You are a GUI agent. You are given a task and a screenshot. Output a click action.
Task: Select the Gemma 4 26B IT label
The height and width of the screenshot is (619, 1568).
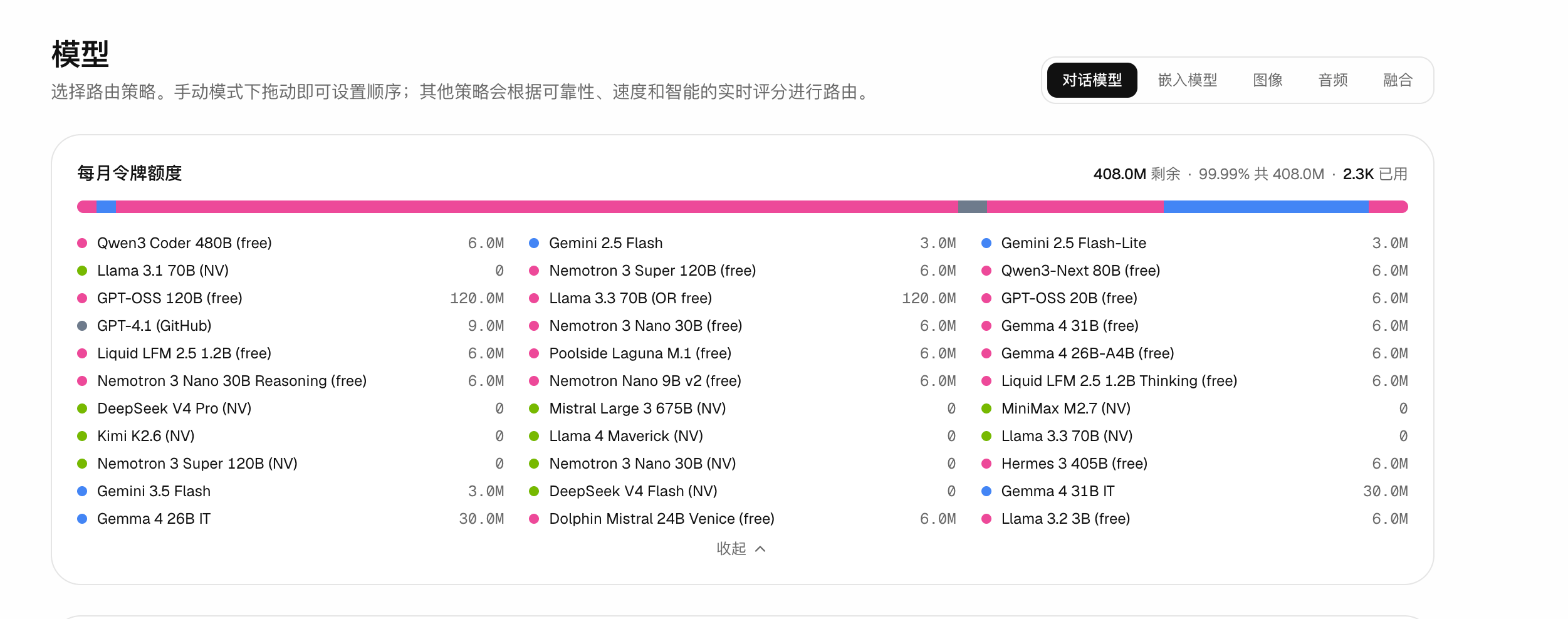point(154,519)
